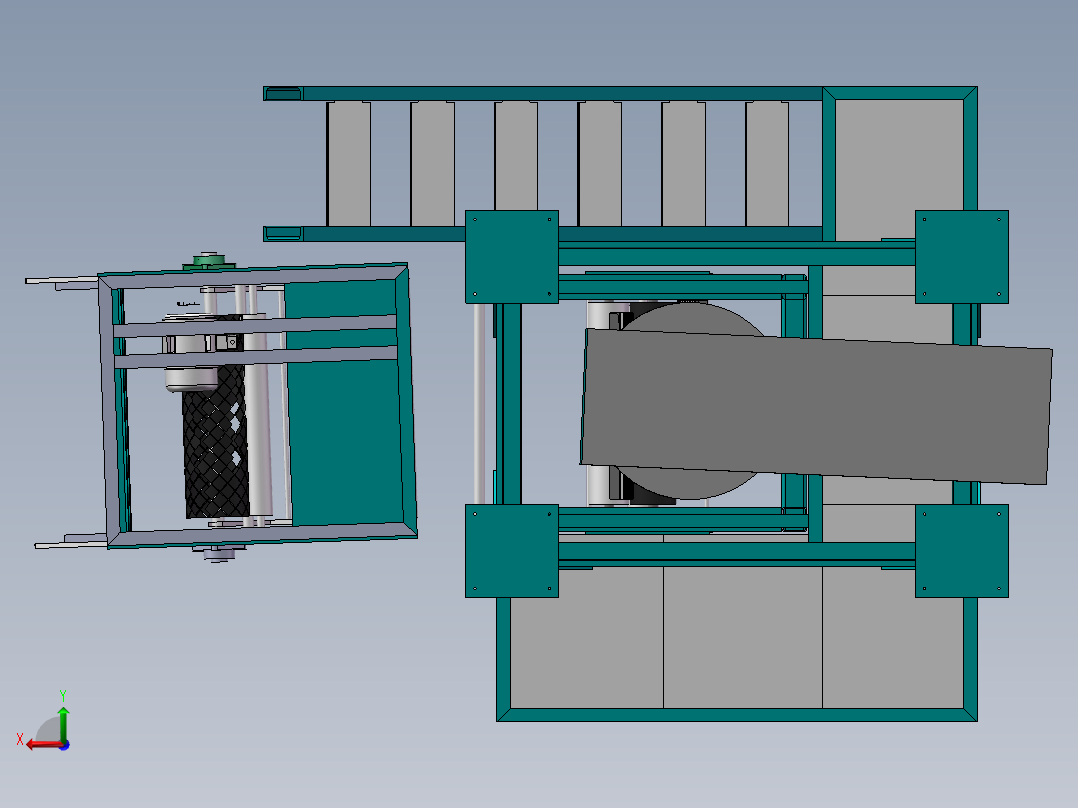This screenshot has height=808, width=1078.
Task: Click the green Y label of the triad
Action: pos(63,695)
